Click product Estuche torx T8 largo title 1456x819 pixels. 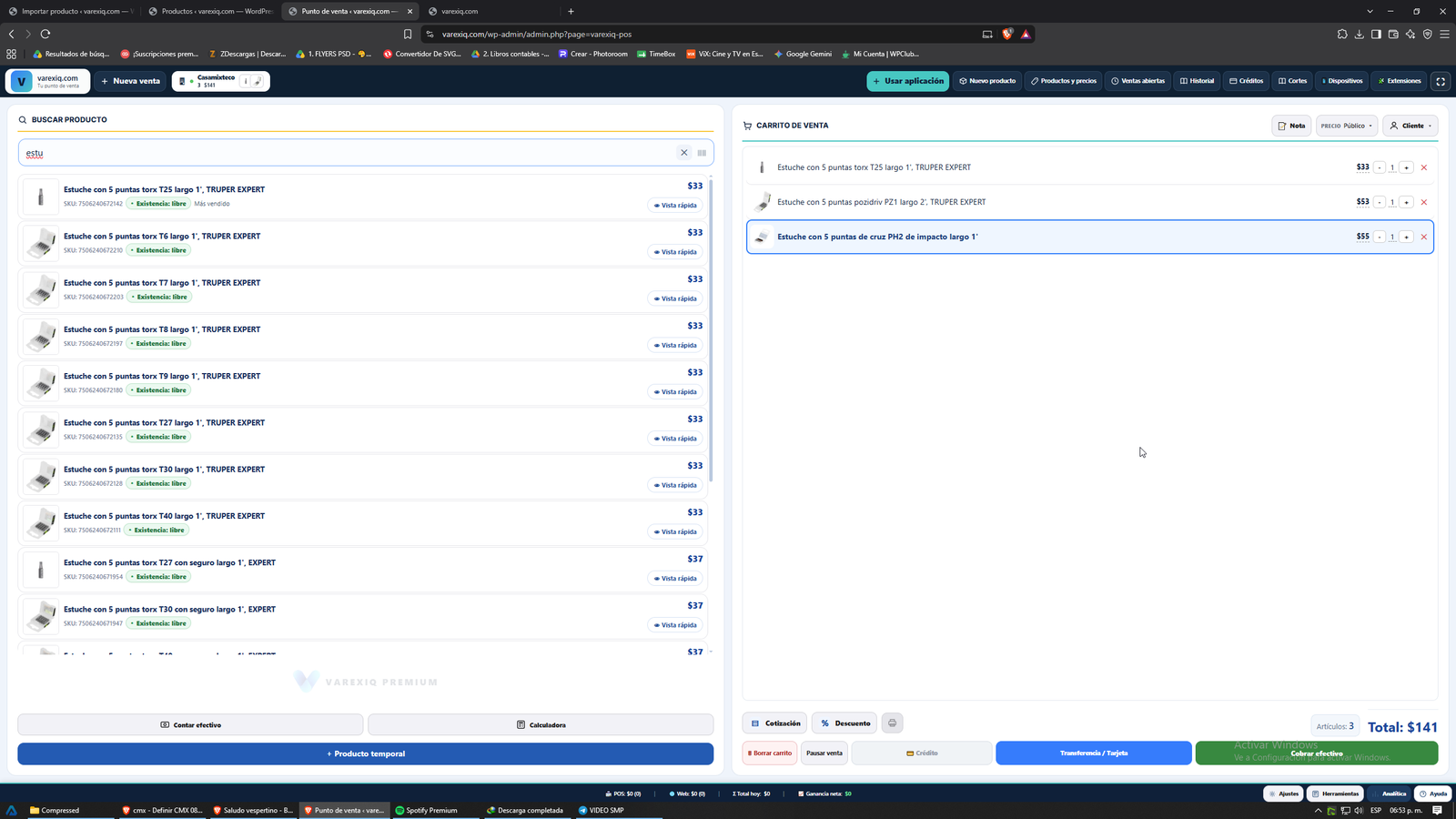point(162,329)
